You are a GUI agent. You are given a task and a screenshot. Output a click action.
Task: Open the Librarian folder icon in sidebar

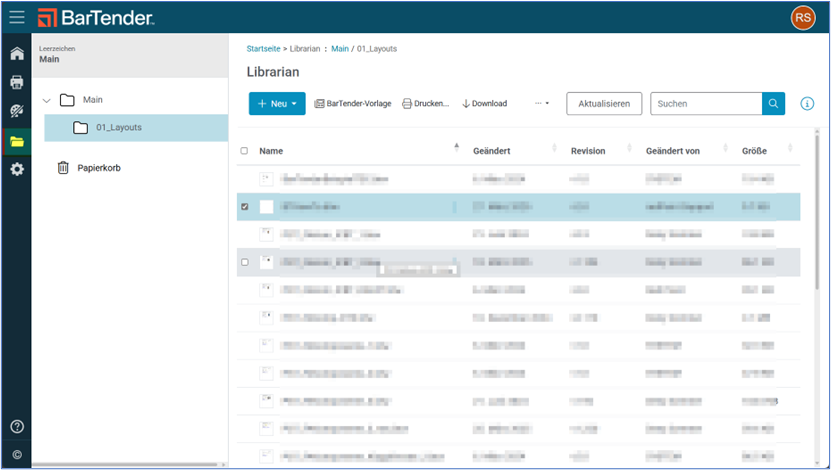click(17, 141)
